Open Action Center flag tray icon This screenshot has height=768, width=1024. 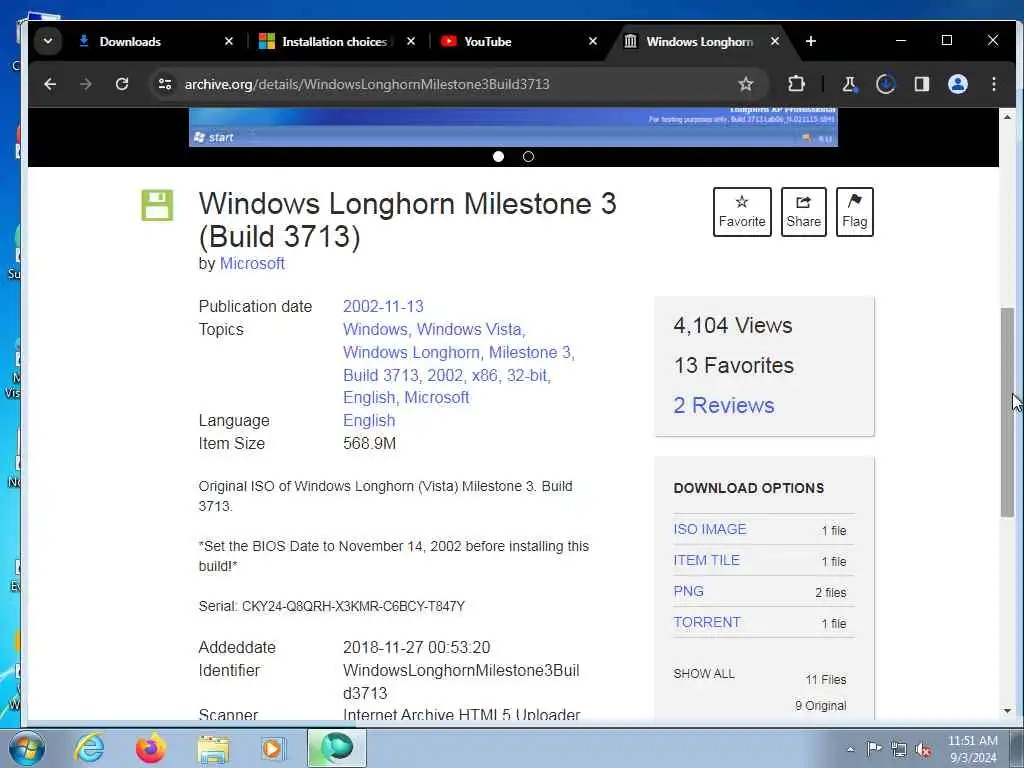point(874,749)
